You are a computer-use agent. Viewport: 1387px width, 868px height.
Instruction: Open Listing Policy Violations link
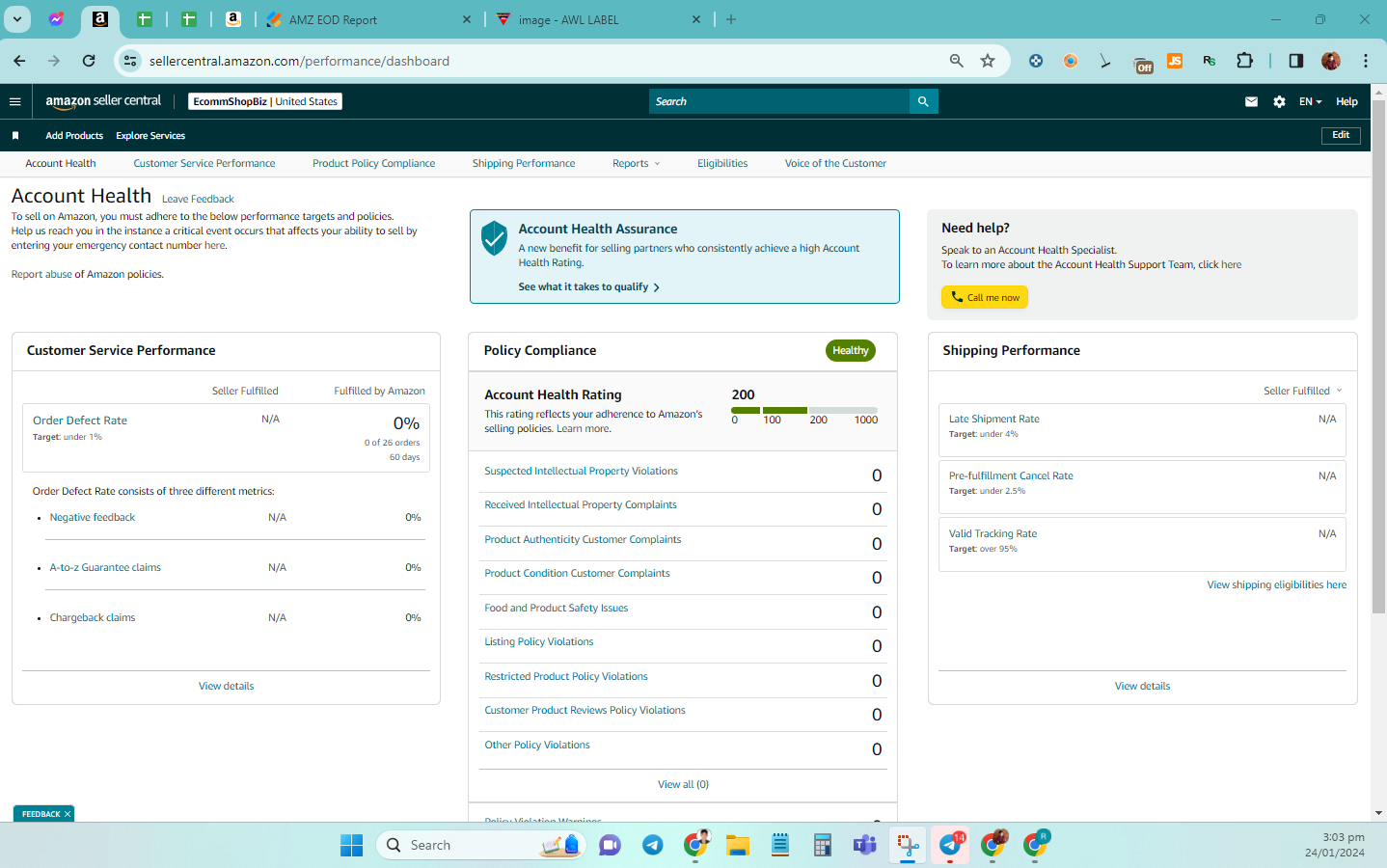click(539, 642)
